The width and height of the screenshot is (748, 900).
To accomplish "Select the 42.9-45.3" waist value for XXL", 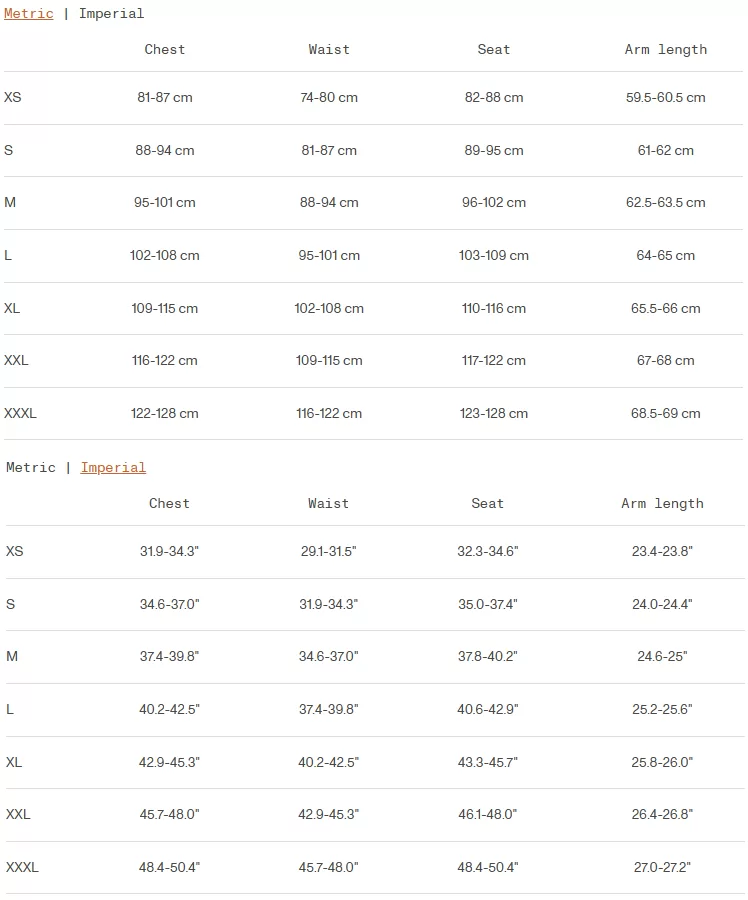I will (x=328, y=814).
